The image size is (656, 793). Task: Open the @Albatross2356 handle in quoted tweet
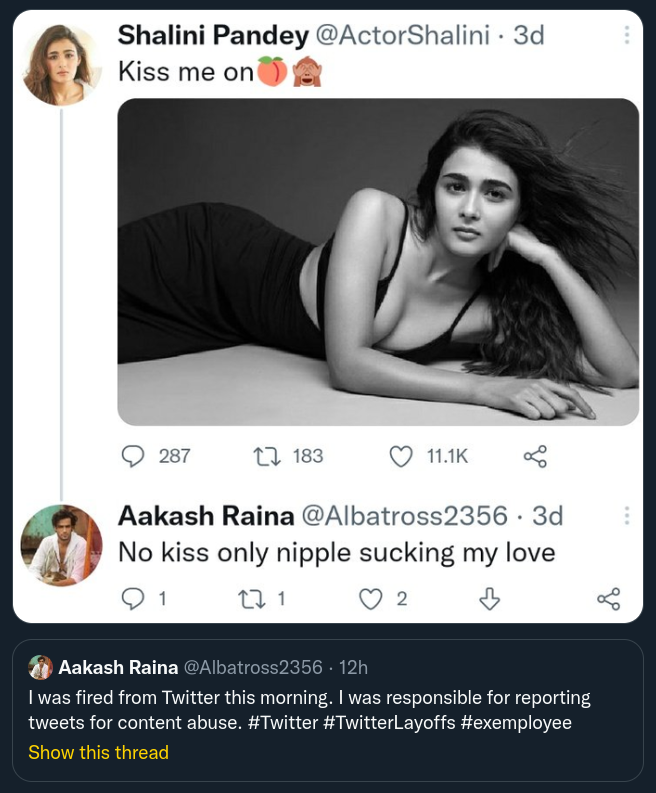coord(253,667)
